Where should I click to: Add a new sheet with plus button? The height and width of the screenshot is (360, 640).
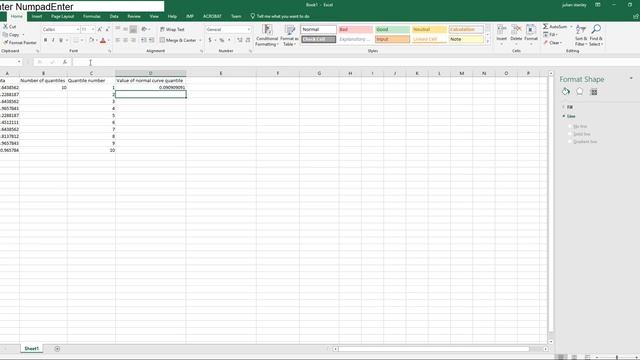coord(57,349)
